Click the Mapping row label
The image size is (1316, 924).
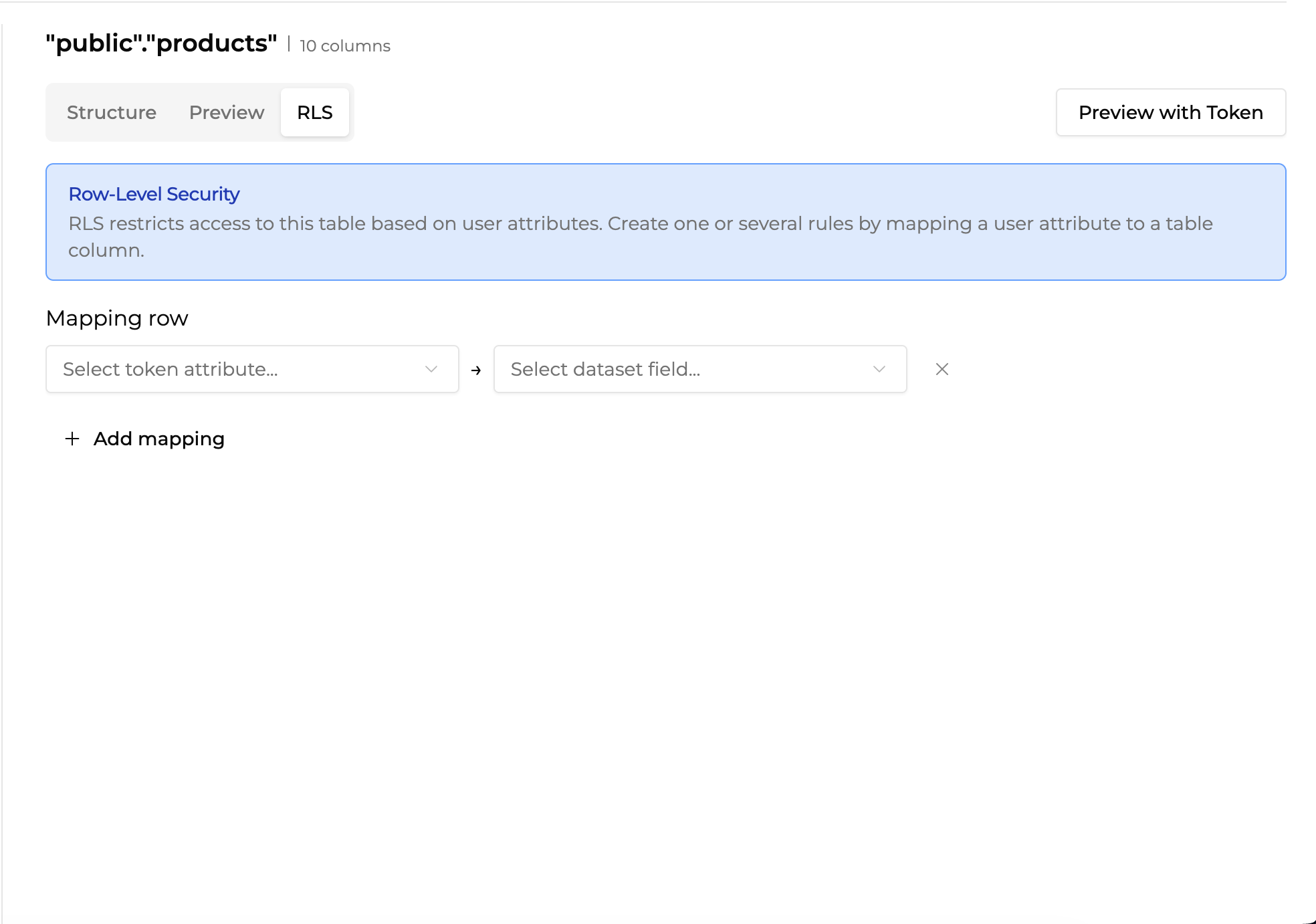click(117, 318)
